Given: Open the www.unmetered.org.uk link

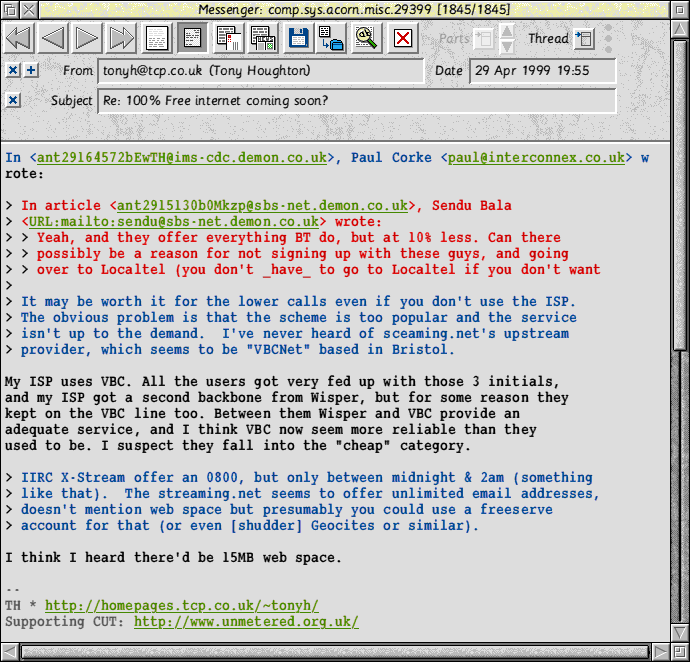Looking at the screenshot, I should (x=246, y=621).
